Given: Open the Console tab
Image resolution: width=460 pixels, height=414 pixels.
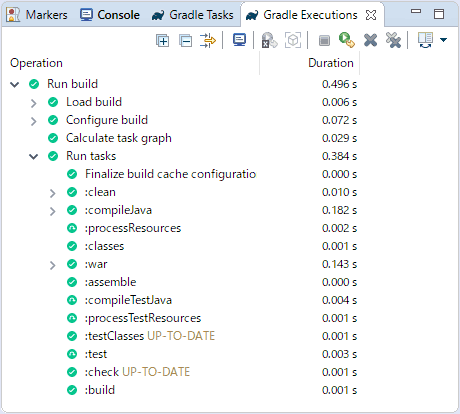Looking at the screenshot, I should tap(110, 15).
